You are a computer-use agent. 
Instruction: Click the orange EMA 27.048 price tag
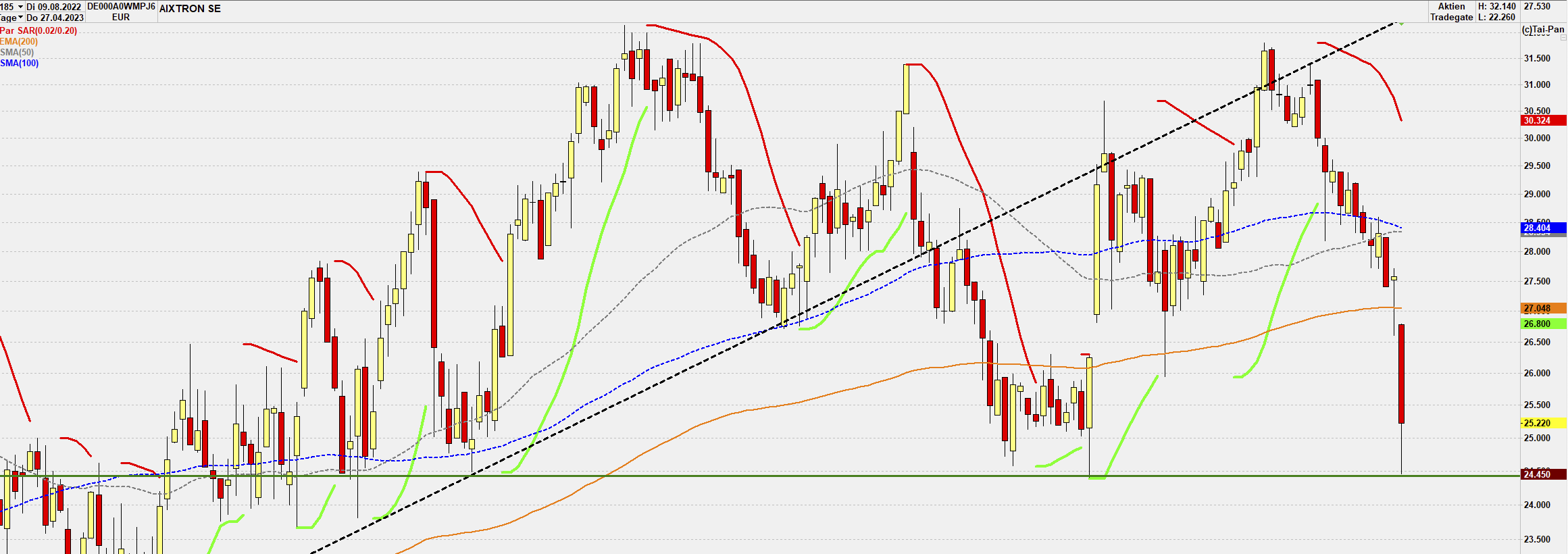pyautogui.click(x=1544, y=309)
